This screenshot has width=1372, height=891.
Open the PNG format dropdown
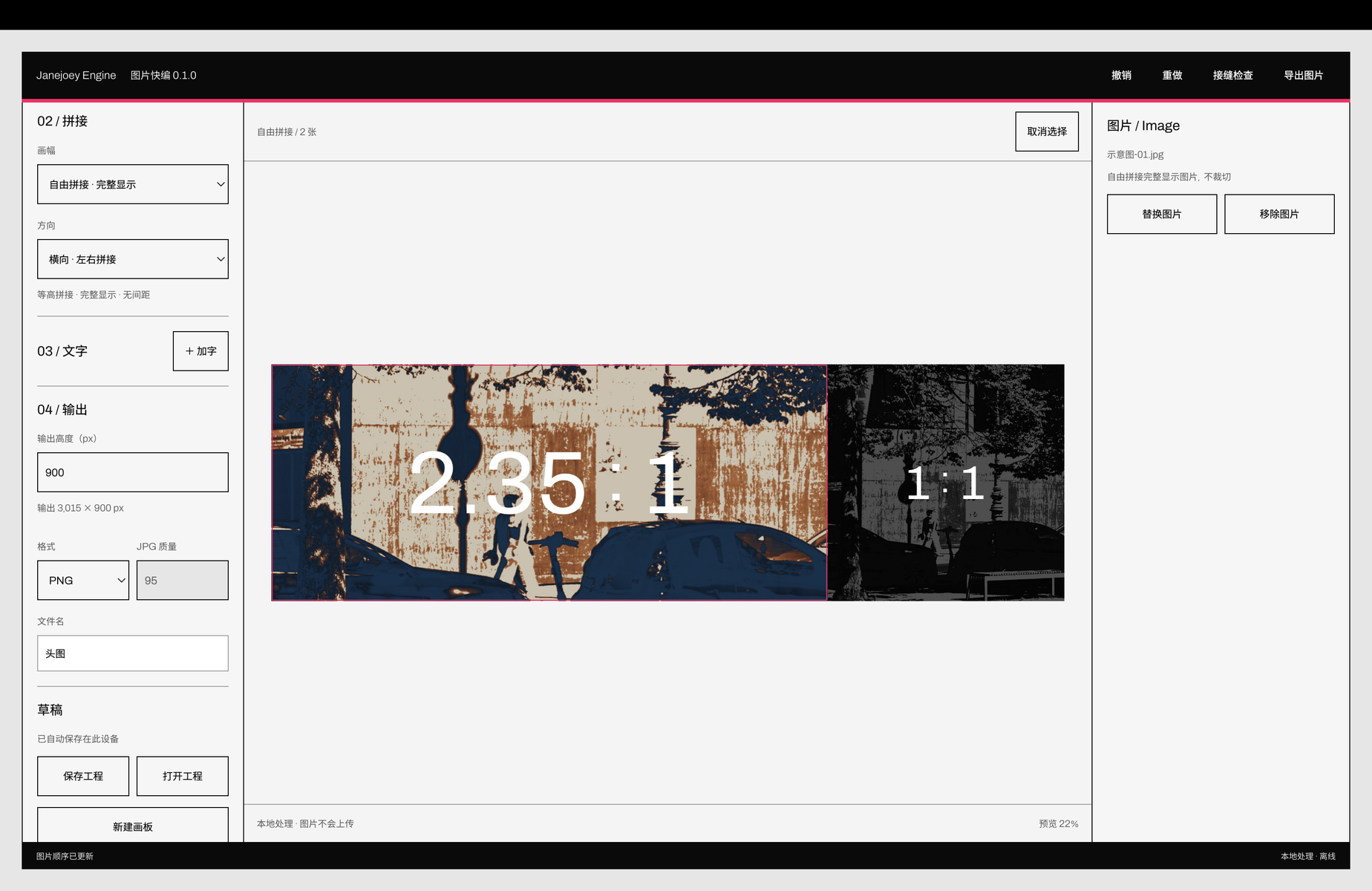click(83, 580)
